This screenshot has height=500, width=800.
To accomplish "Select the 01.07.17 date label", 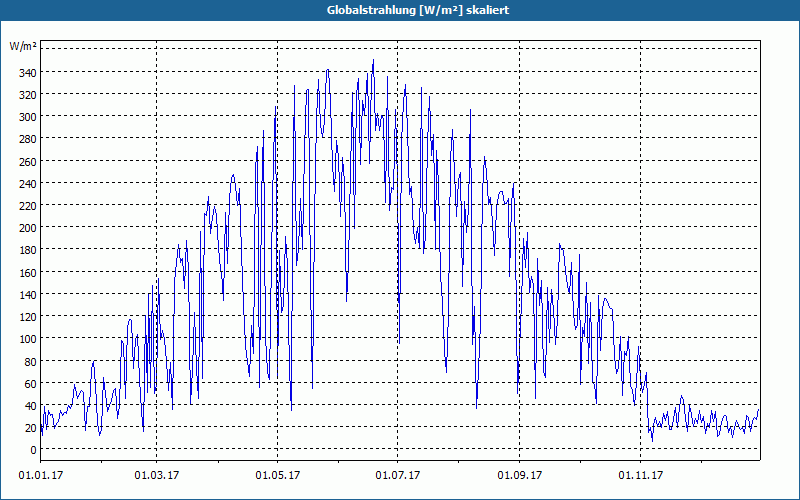I will point(398,475).
